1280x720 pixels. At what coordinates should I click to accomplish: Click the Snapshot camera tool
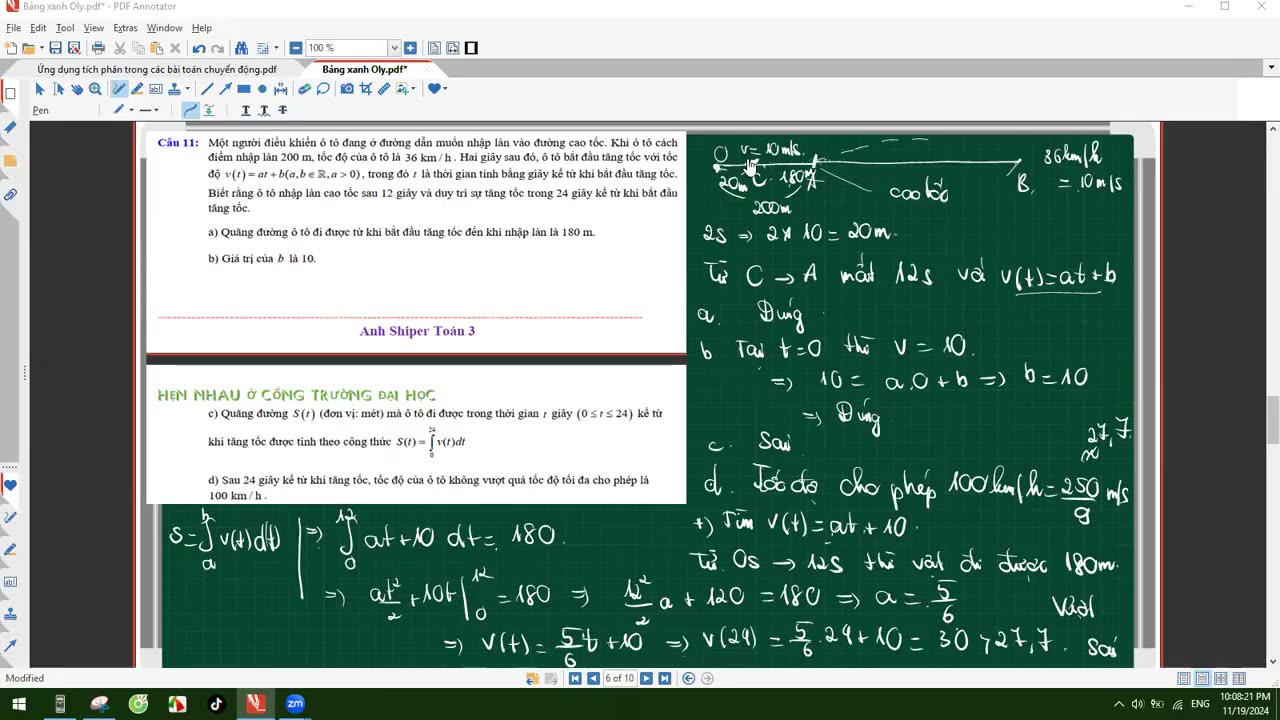[347, 89]
